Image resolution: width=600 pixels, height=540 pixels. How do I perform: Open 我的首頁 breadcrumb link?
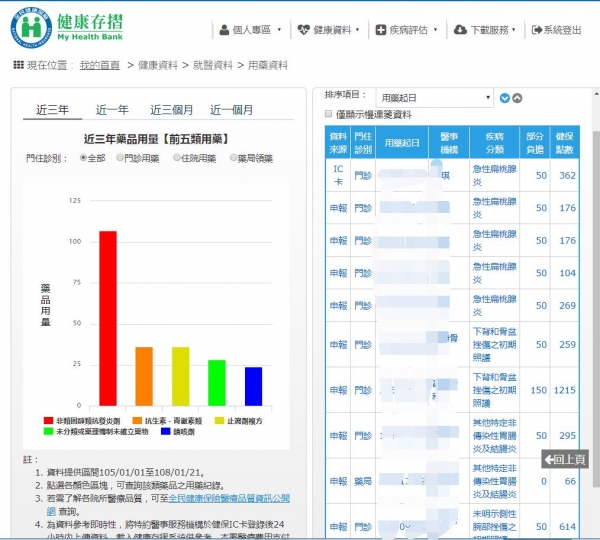tap(100, 65)
